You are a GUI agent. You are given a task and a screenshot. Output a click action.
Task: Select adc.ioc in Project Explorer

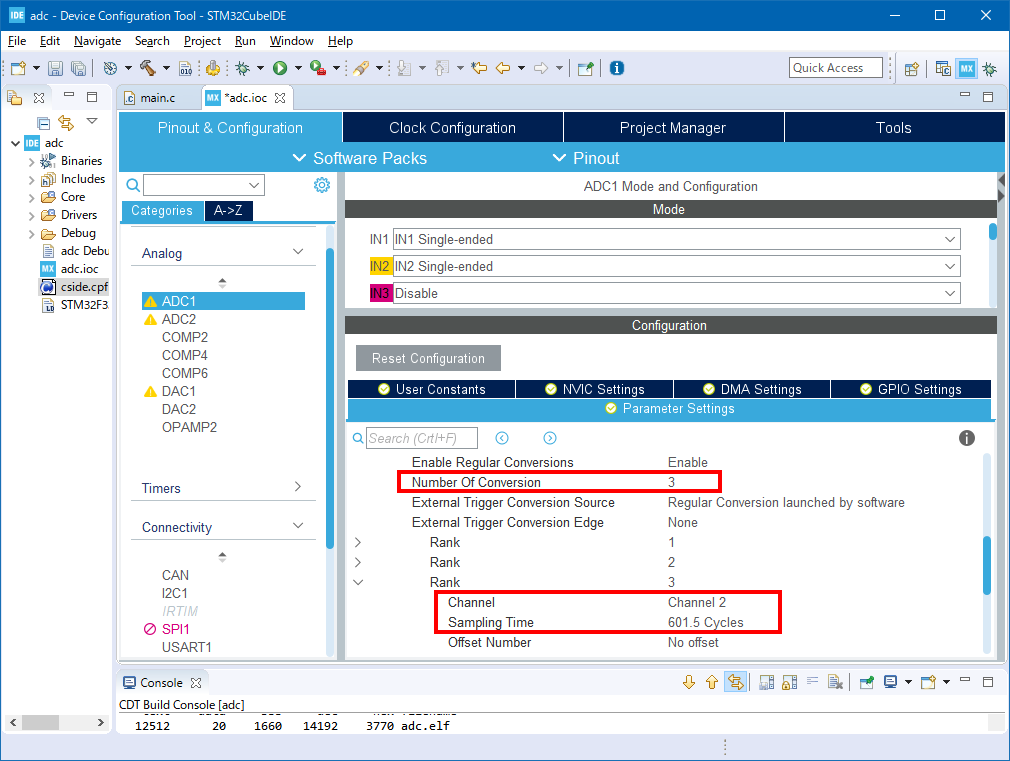[79, 269]
